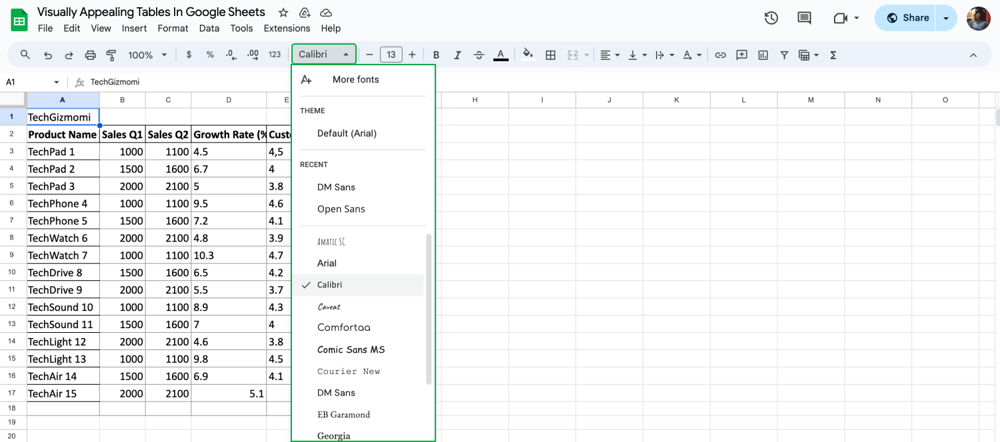Open the 100% zoom dropdown
The height and width of the screenshot is (442, 1000).
click(147, 55)
